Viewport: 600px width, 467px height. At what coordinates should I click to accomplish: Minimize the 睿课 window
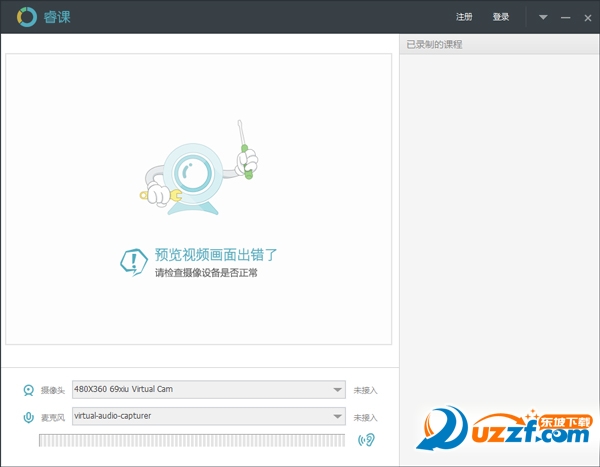point(566,18)
